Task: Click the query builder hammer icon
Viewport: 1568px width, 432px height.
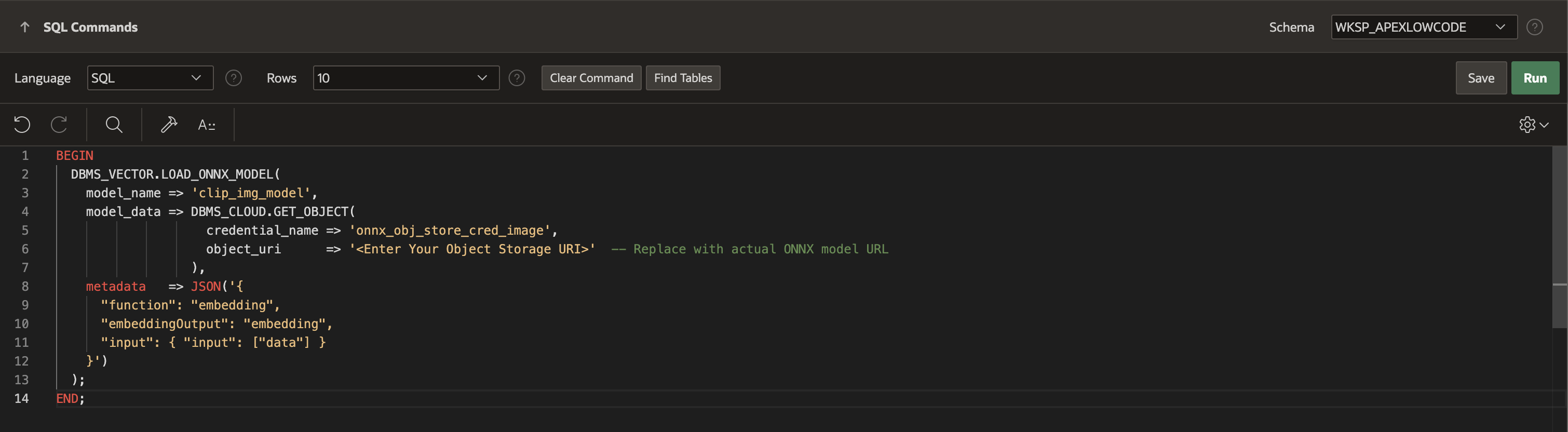Action: (169, 125)
